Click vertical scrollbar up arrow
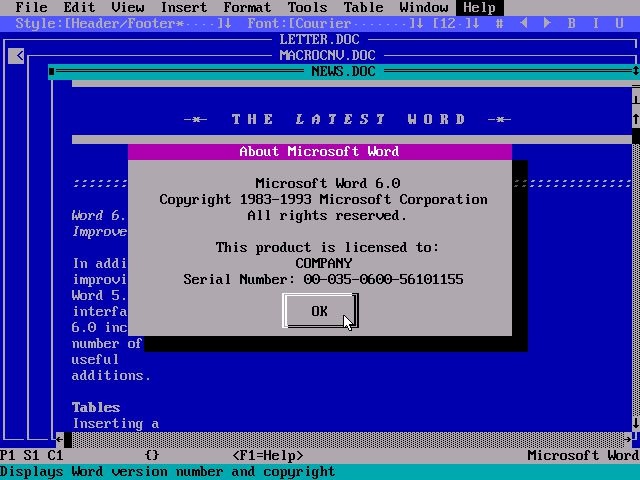The width and height of the screenshot is (640, 480). tap(635, 119)
